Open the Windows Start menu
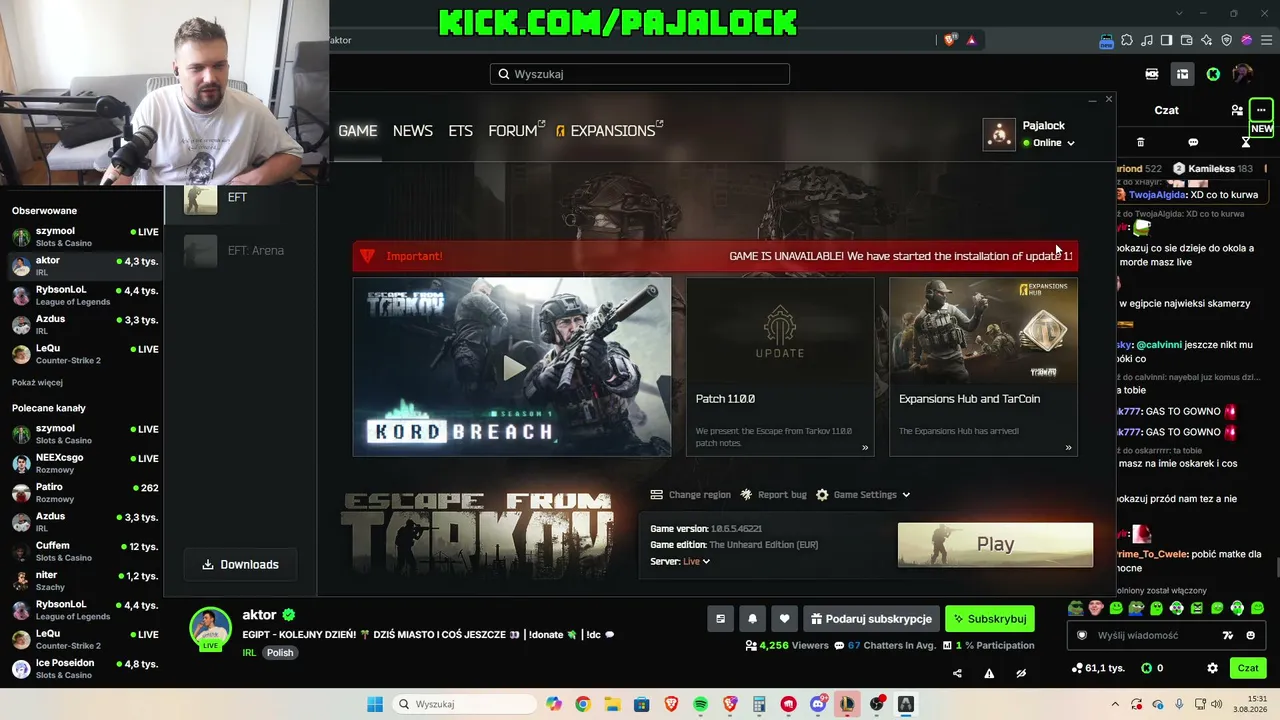The image size is (1280, 720). point(375,704)
